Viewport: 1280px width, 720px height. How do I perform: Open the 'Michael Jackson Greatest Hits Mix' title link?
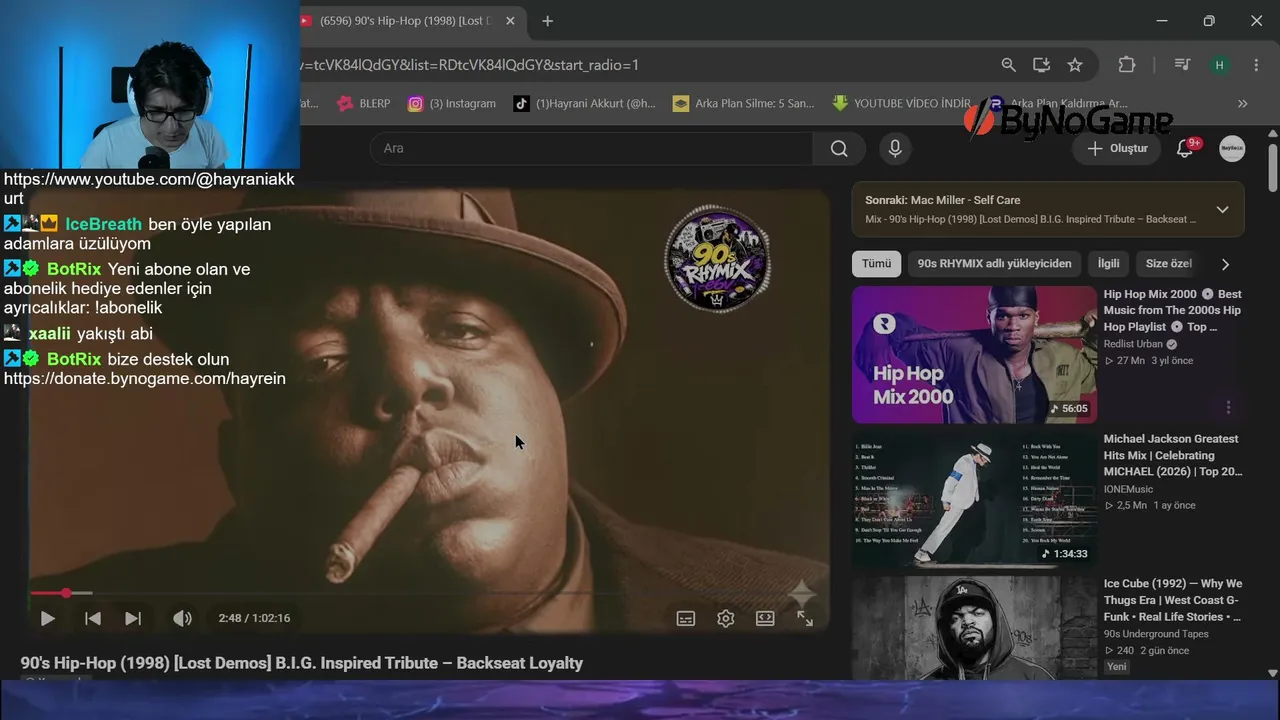tap(1173, 455)
